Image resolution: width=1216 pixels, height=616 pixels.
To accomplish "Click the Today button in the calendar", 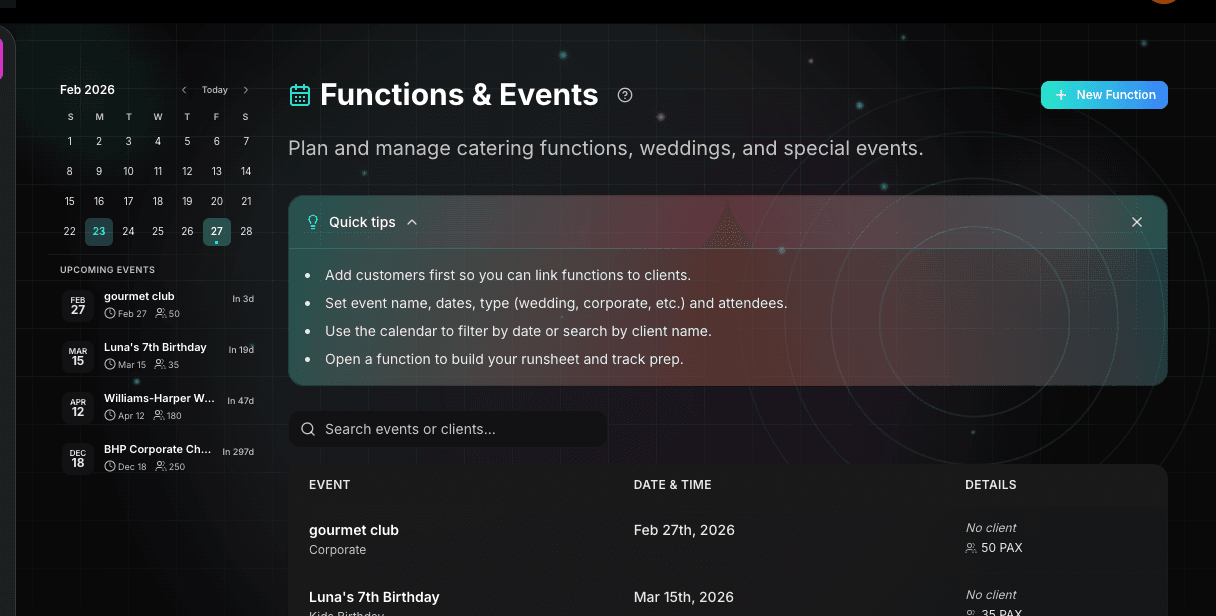I will click(214, 90).
